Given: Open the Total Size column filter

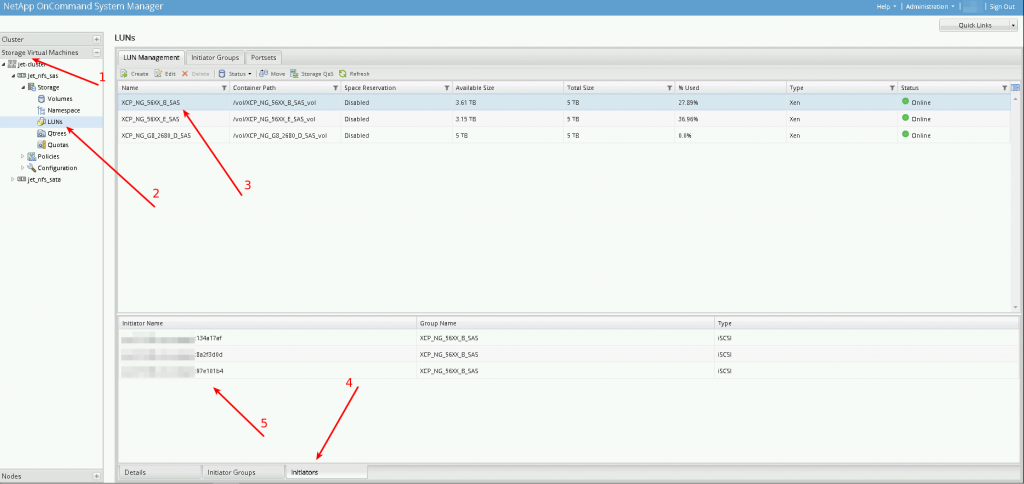Looking at the screenshot, I should pos(669,88).
